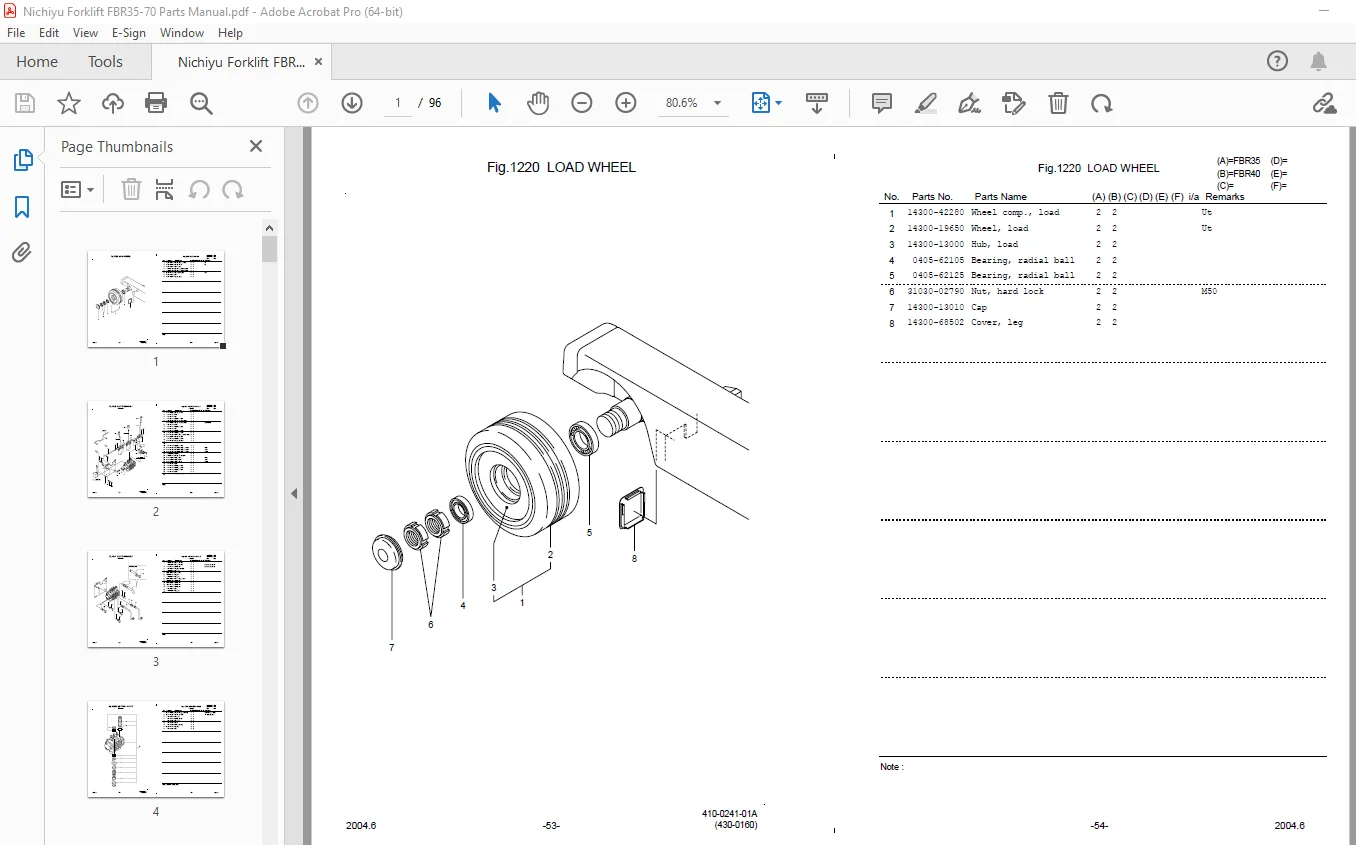Upload the file to cloud storage
The width and height of the screenshot is (1356, 845).
coord(113,103)
